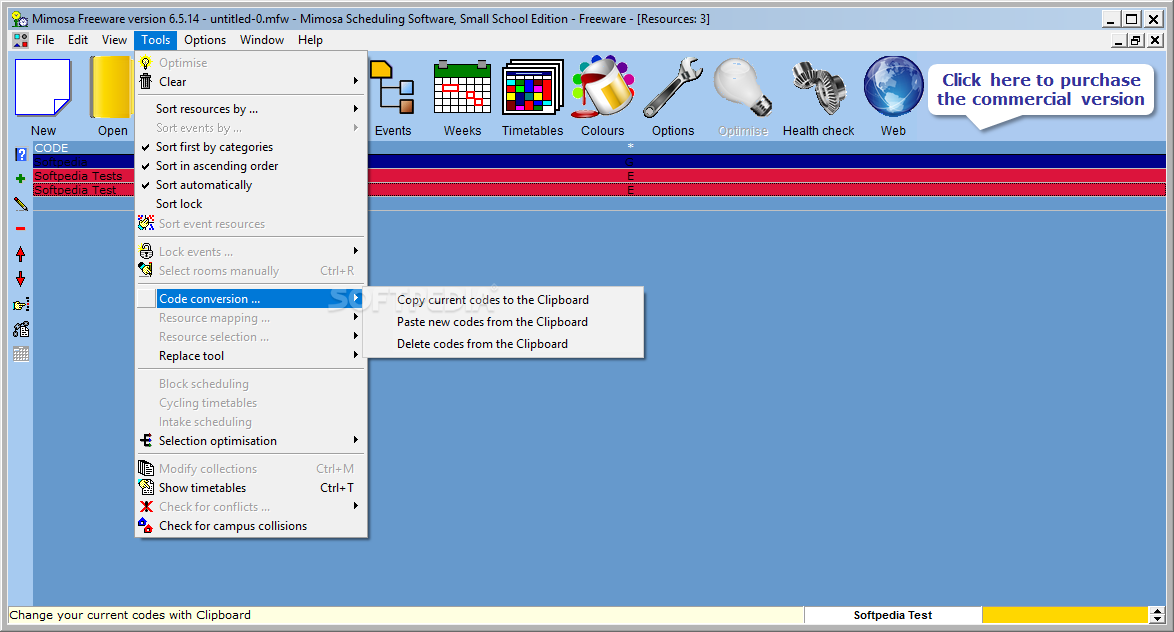This screenshot has width=1174, height=632.
Task: Click the Show timetables menu icon
Action: [146, 487]
